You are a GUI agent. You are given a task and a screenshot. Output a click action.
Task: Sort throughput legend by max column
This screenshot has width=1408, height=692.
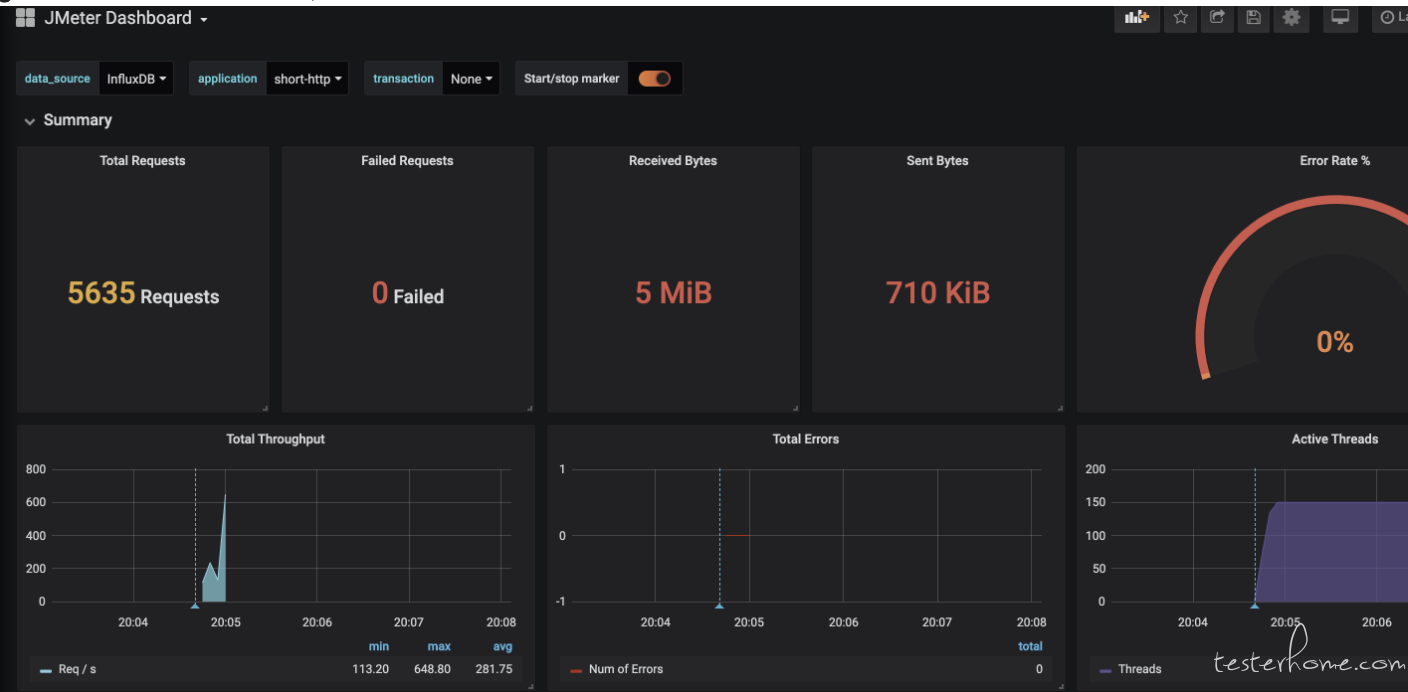coord(439,647)
